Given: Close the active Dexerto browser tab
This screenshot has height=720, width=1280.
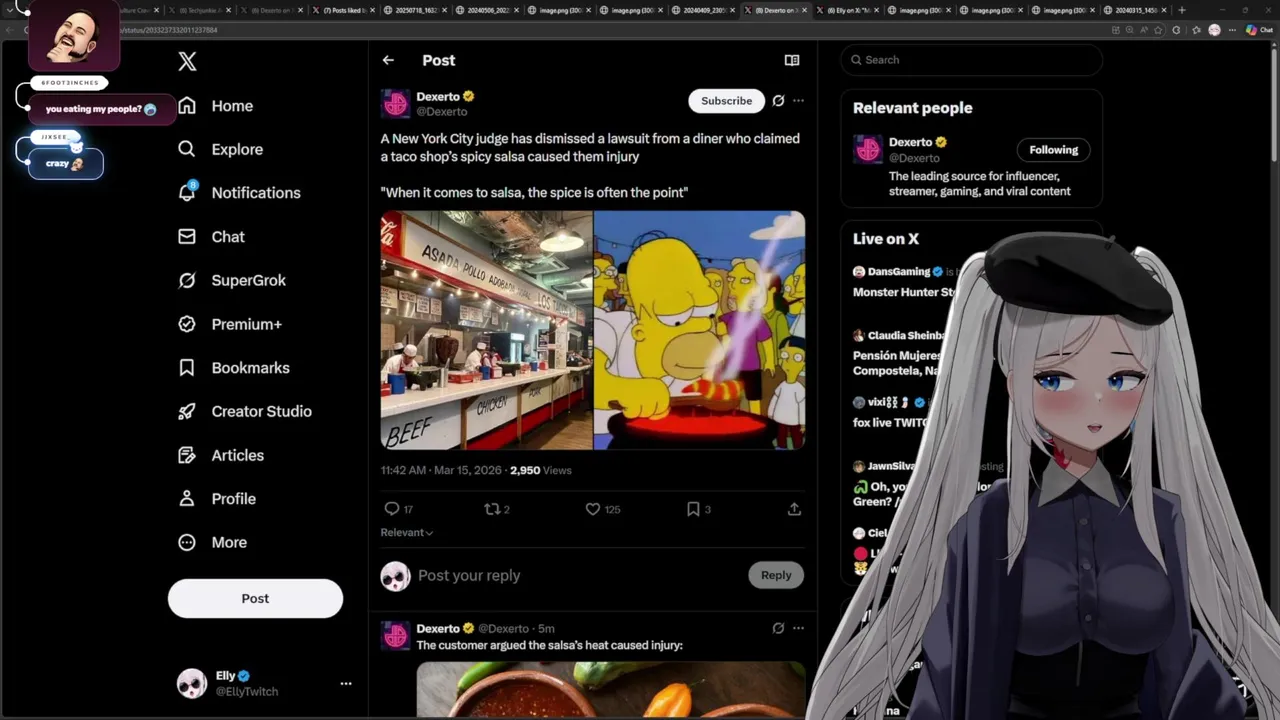Looking at the screenshot, I should [x=805, y=10].
